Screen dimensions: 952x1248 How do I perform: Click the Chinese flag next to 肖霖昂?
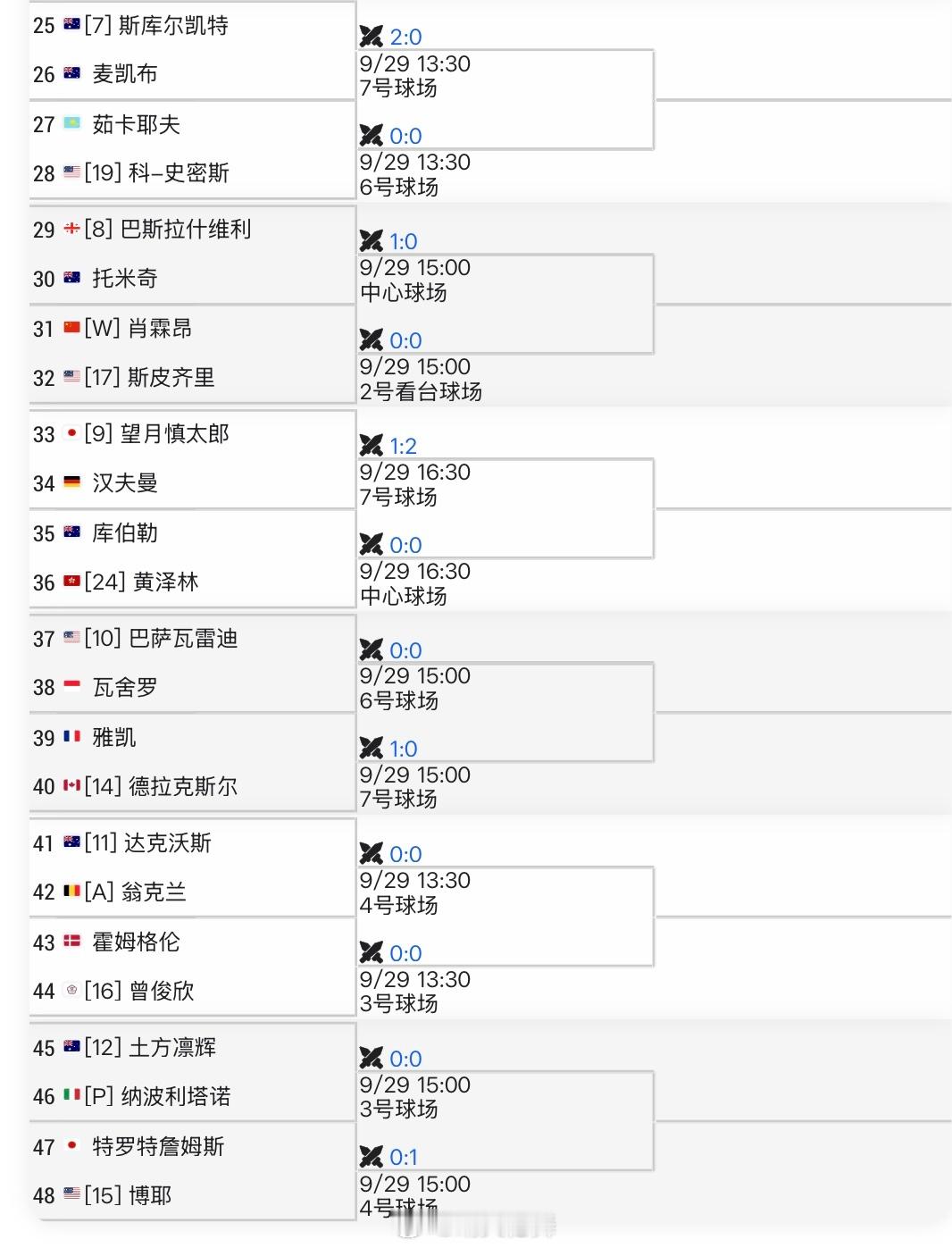click(x=72, y=328)
